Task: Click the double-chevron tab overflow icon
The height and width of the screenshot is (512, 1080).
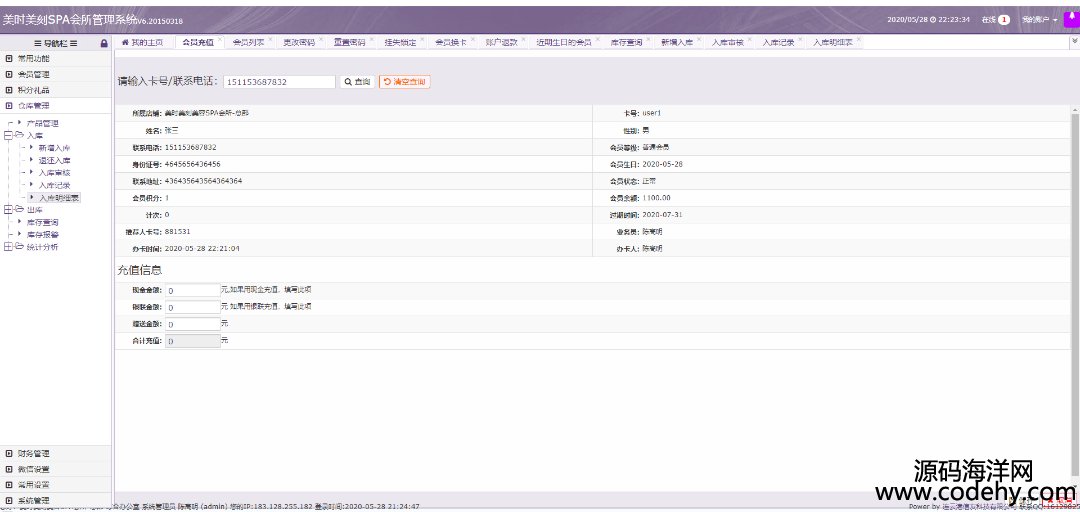Action: [1074, 43]
